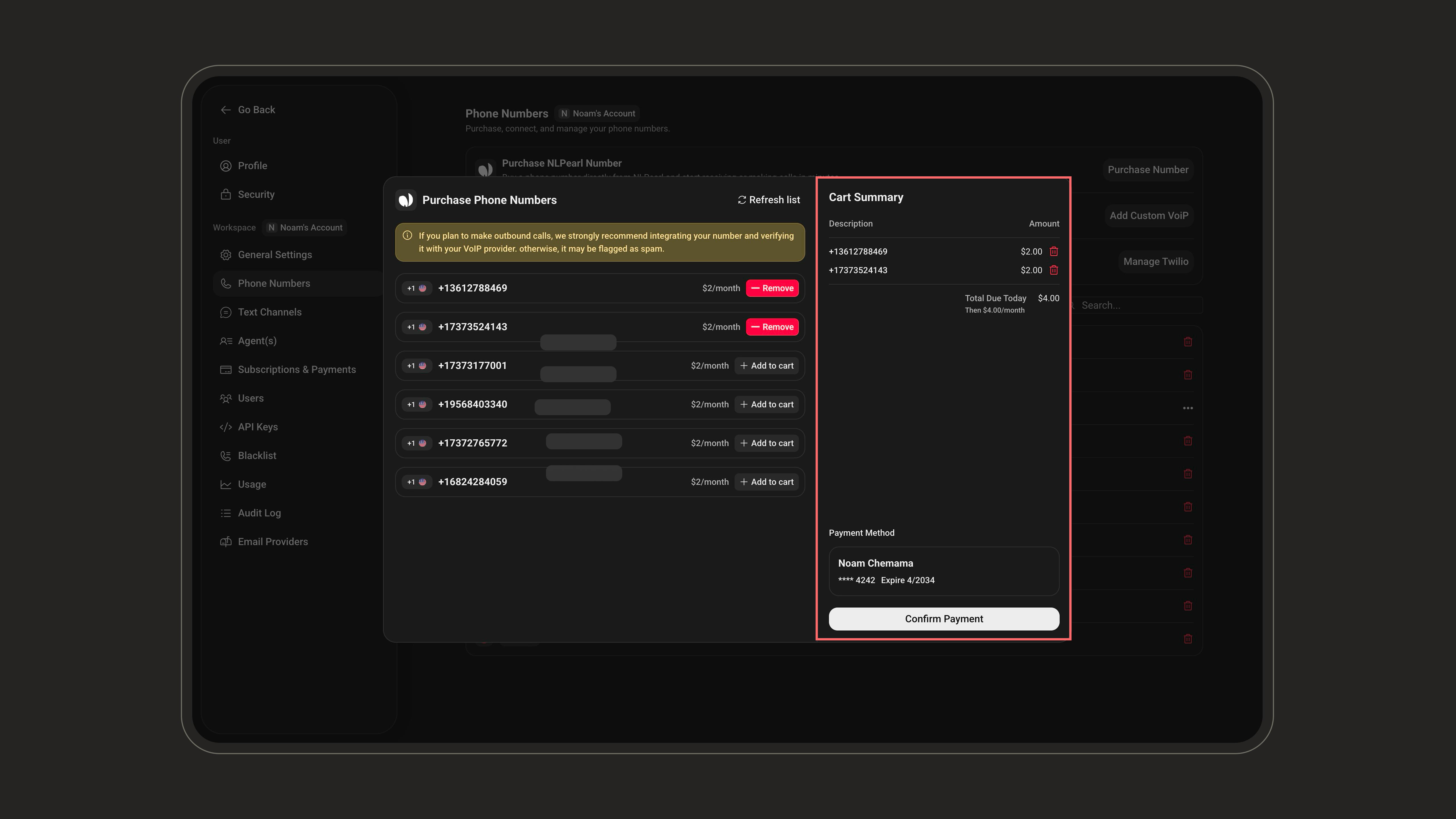Click the $2/month price for +17373177001

point(709,366)
